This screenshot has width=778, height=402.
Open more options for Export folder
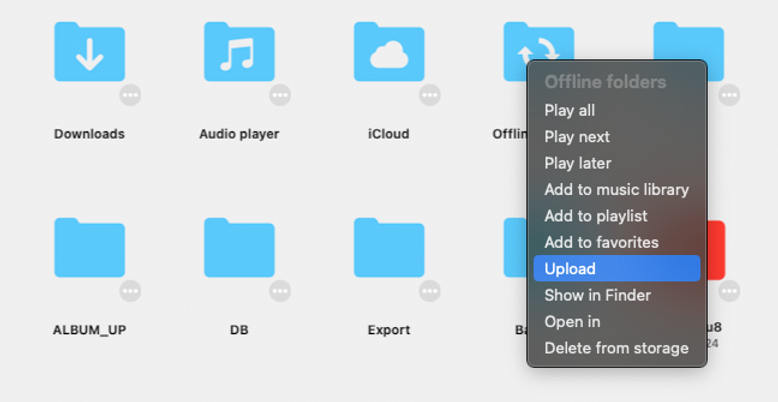tap(430, 291)
